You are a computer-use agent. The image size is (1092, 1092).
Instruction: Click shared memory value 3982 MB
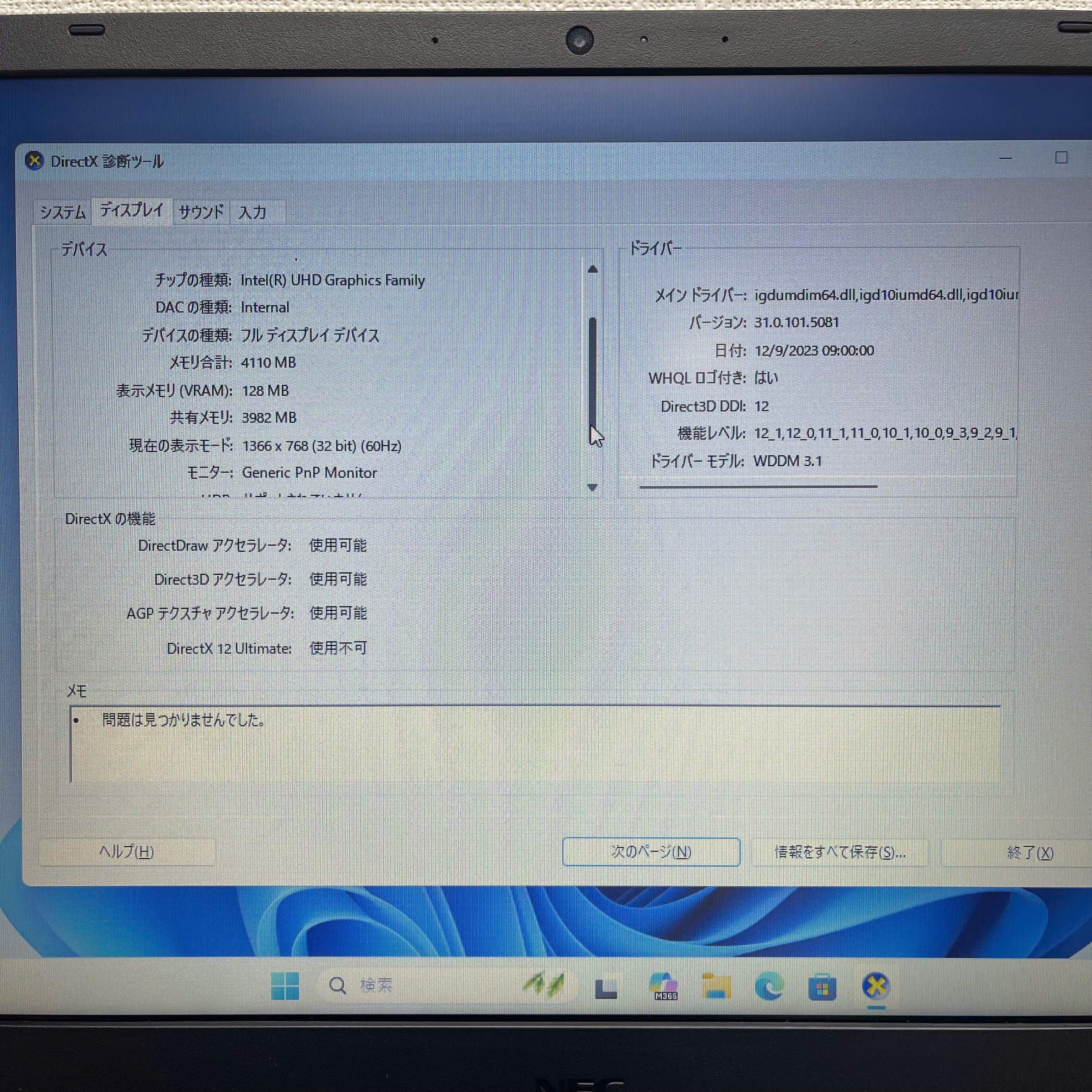click(269, 418)
